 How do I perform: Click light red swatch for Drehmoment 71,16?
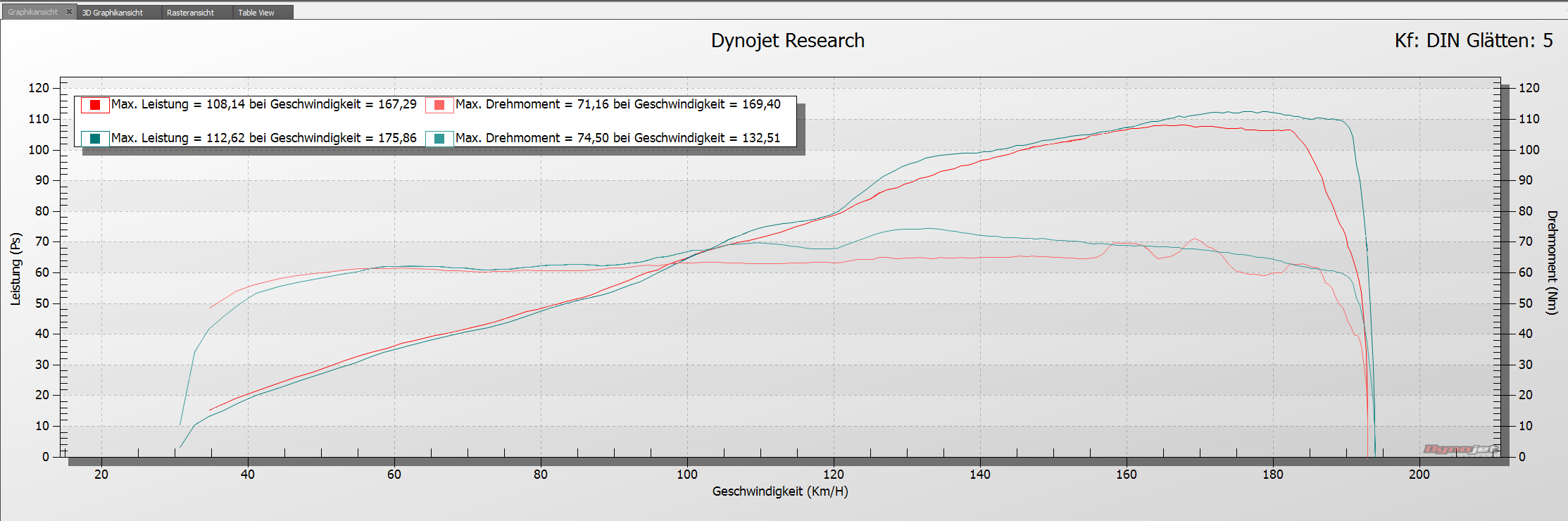coord(439,105)
